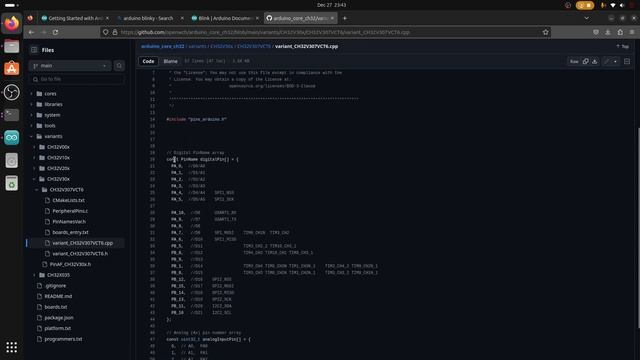640x360 pixels.
Task: Click the search icon beside branch selector
Action: [119, 66]
